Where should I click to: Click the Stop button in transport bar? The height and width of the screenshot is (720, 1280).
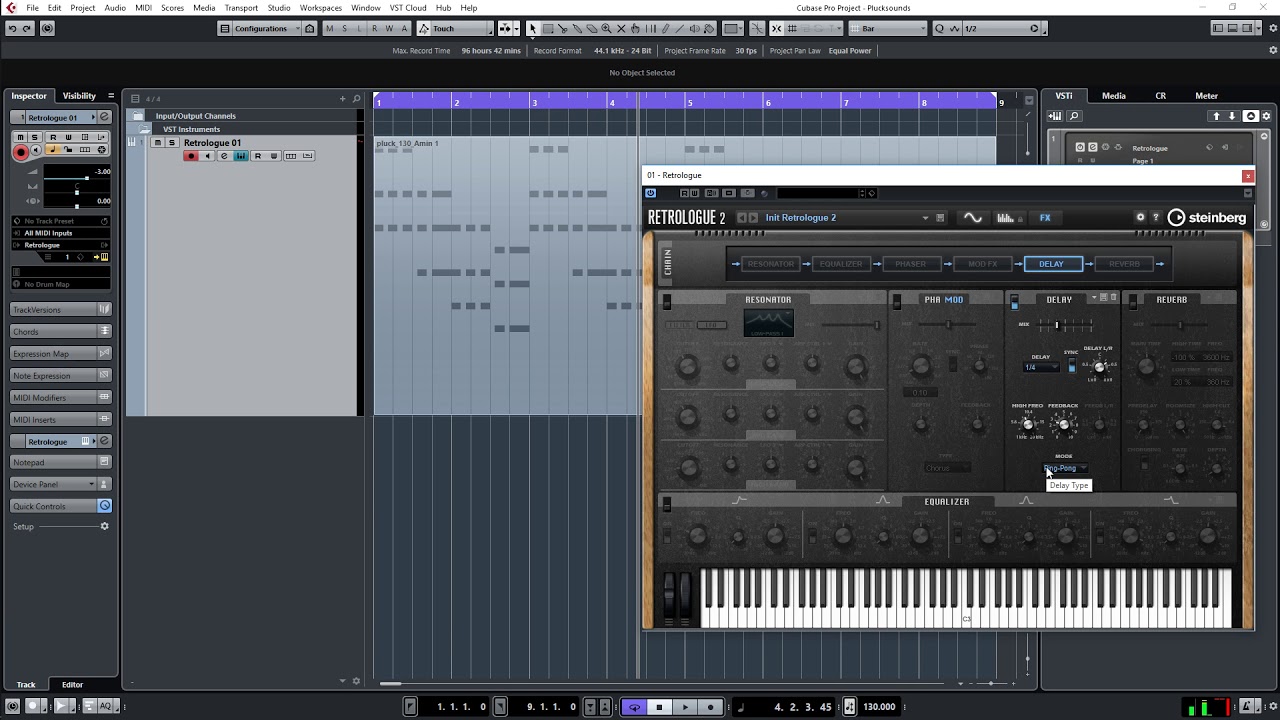[x=659, y=707]
